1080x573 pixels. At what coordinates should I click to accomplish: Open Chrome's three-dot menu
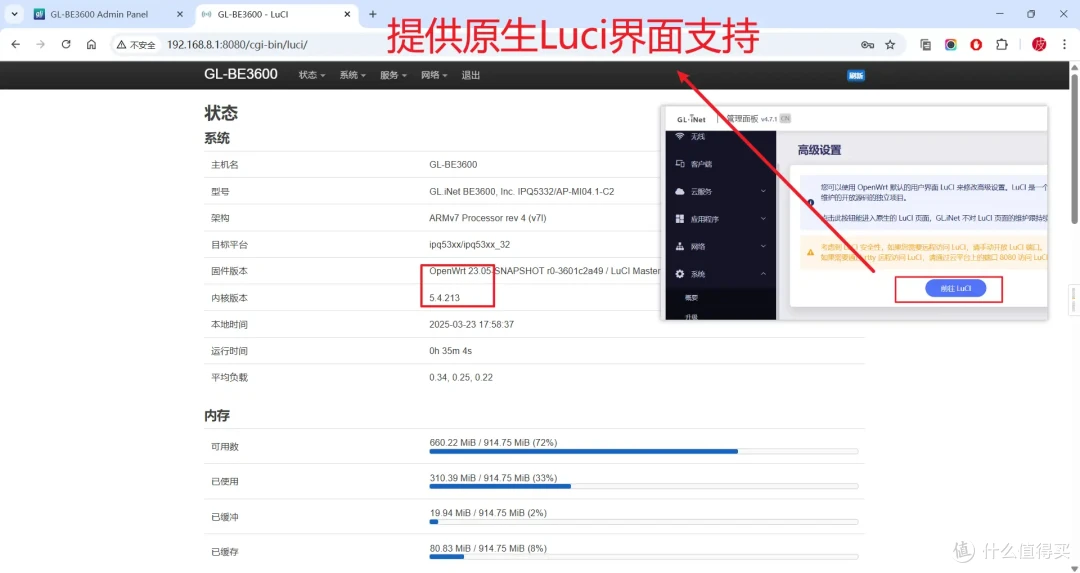click(1064, 45)
